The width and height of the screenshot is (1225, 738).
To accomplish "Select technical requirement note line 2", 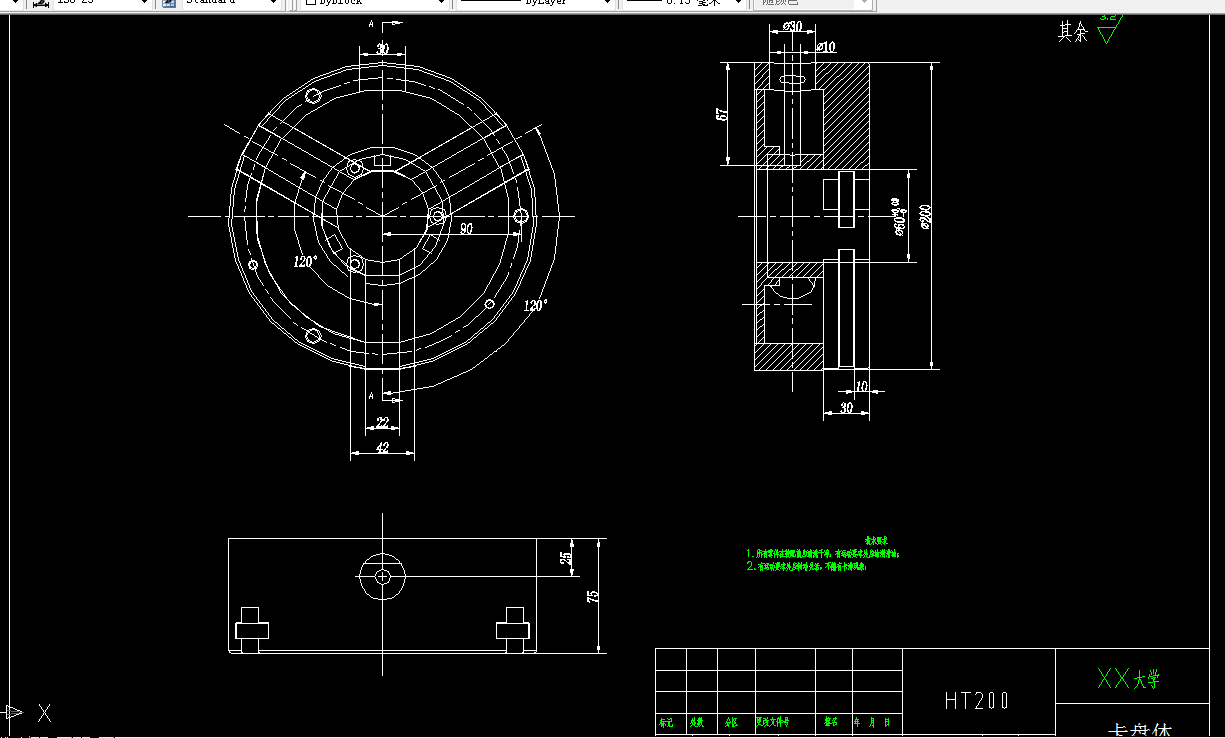I will pyautogui.click(x=806, y=566).
